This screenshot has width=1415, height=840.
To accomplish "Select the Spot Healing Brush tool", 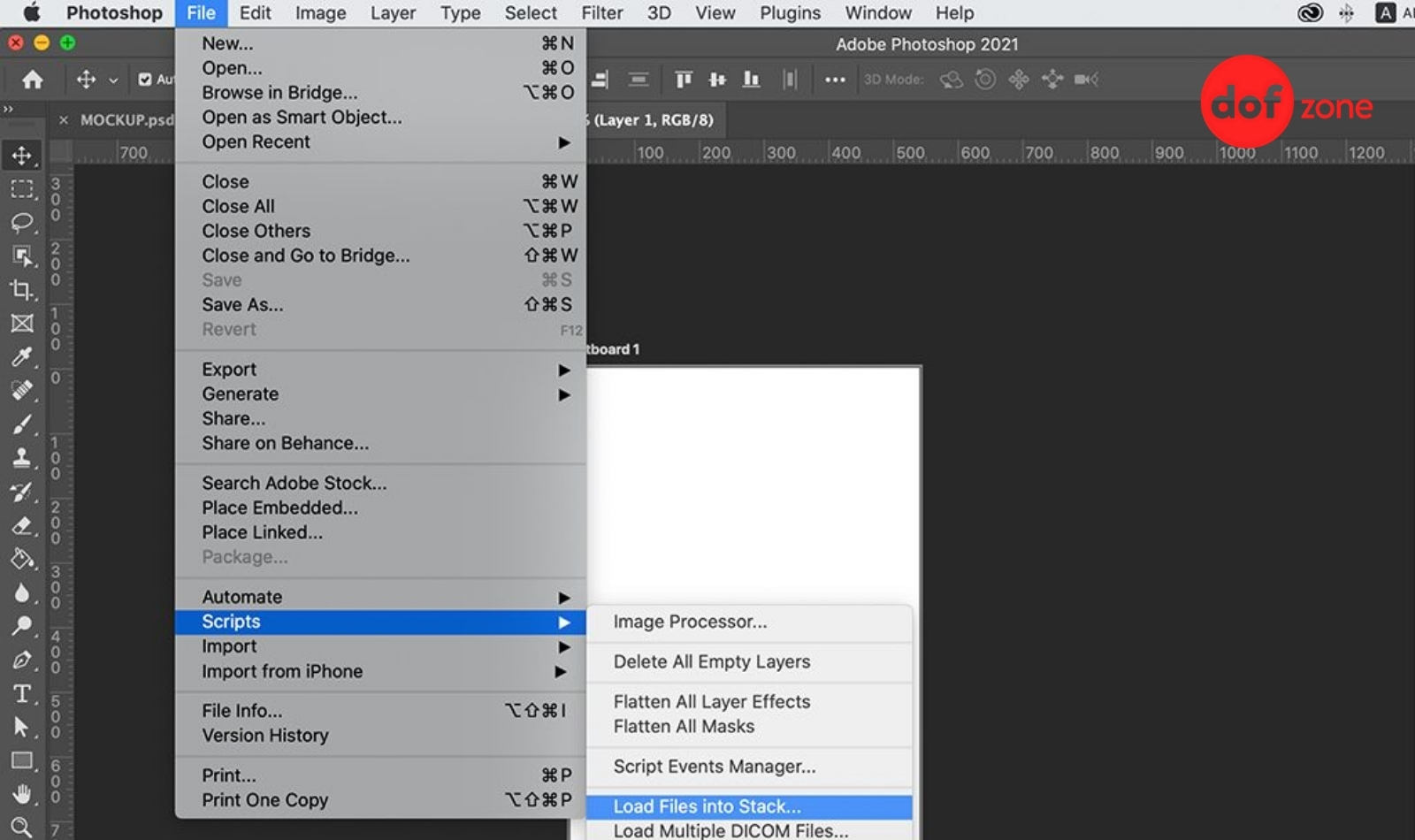I will (22, 390).
